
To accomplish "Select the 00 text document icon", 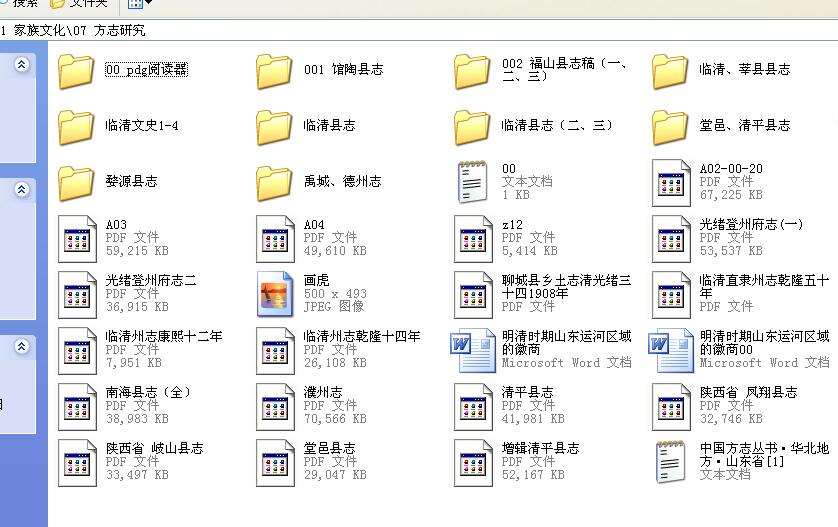I will pyautogui.click(x=472, y=182).
